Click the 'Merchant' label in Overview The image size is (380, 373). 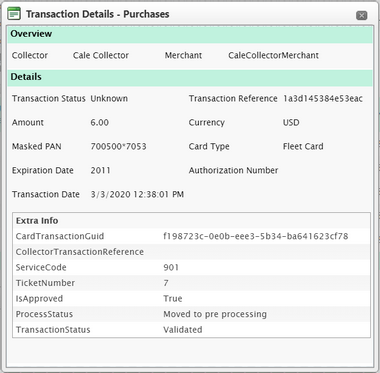click(x=183, y=55)
